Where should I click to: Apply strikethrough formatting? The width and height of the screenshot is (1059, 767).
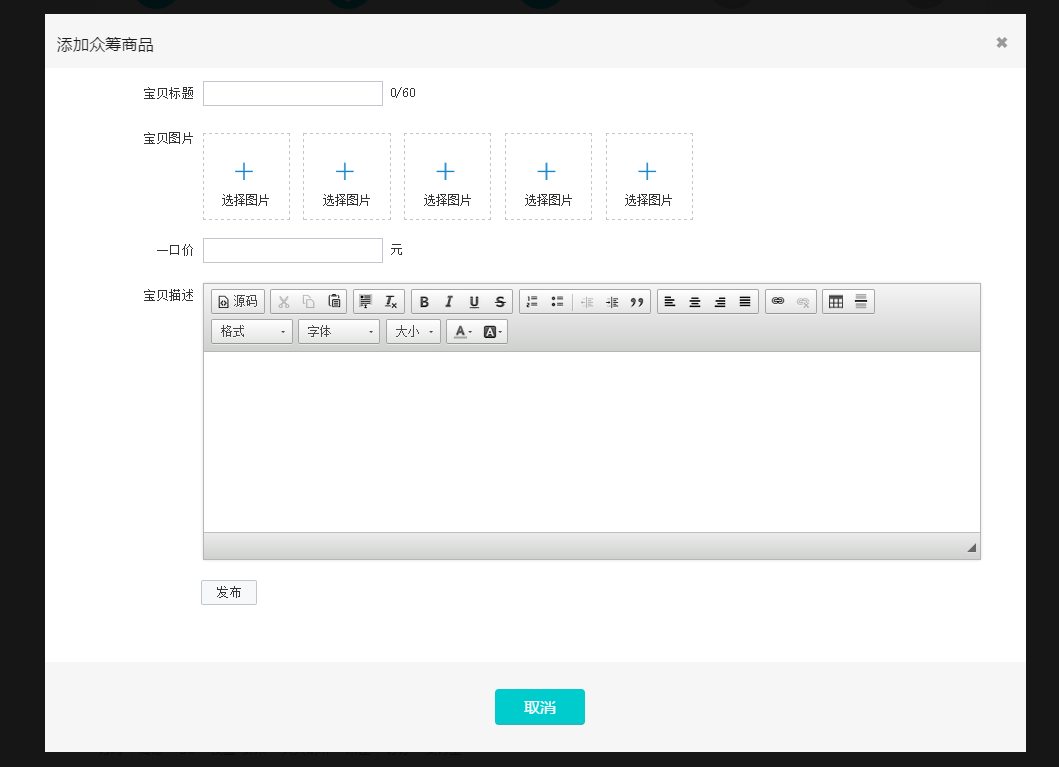500,302
